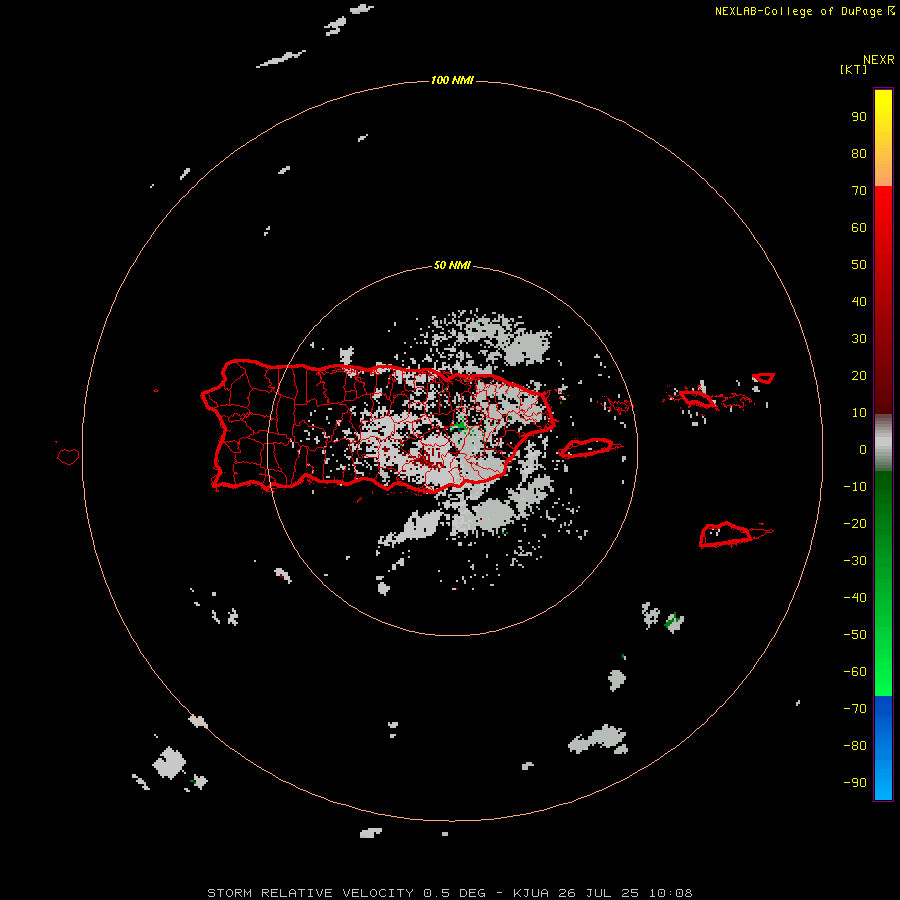
Task: Click the -90 value on velocity scale
Action: 855,783
